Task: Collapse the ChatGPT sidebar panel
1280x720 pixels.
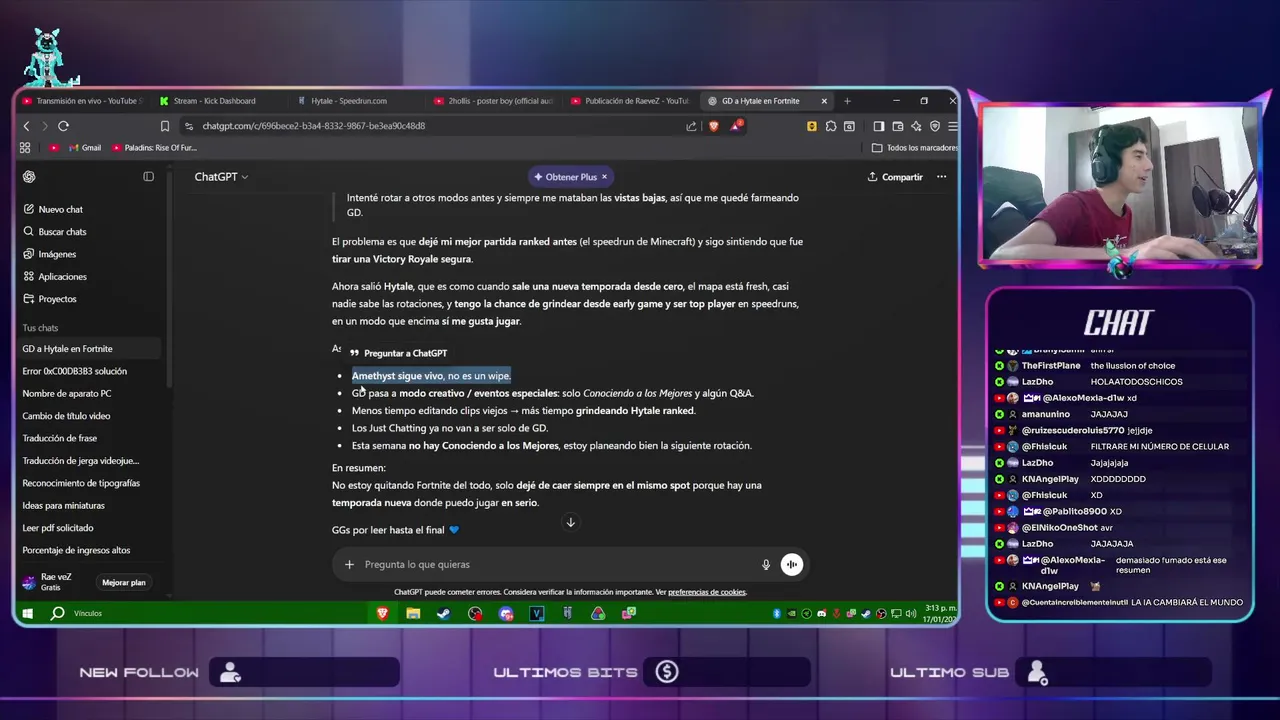Action: (148, 177)
